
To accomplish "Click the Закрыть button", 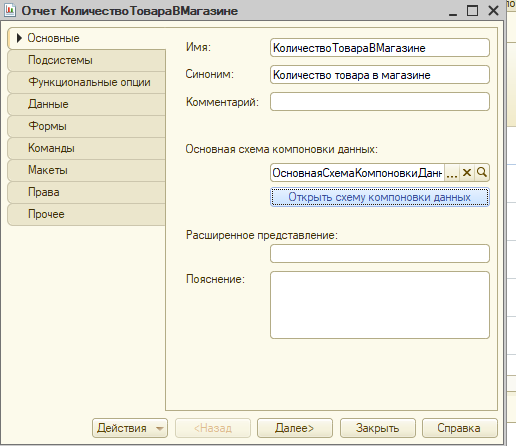I will tap(378, 428).
